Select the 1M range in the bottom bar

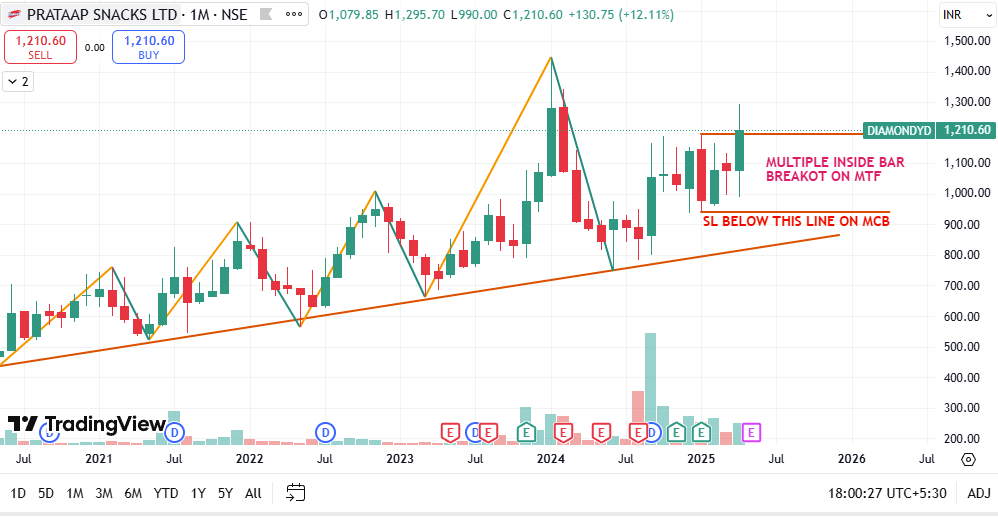(x=75, y=493)
